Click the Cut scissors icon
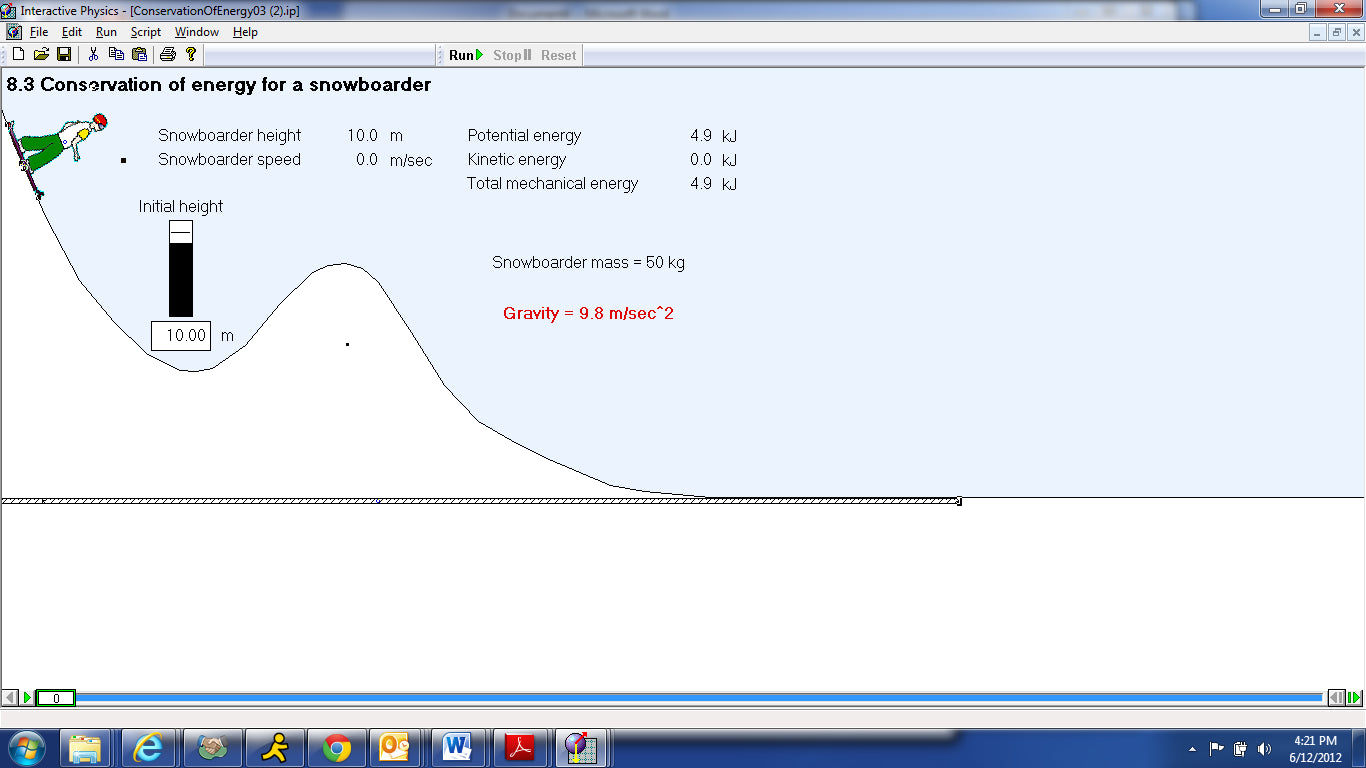 click(93, 55)
